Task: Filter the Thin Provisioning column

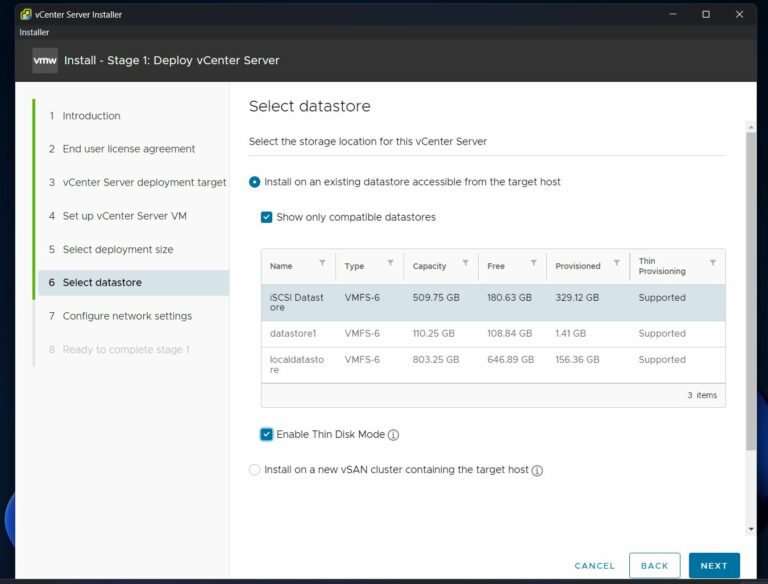Action: [x=713, y=263]
